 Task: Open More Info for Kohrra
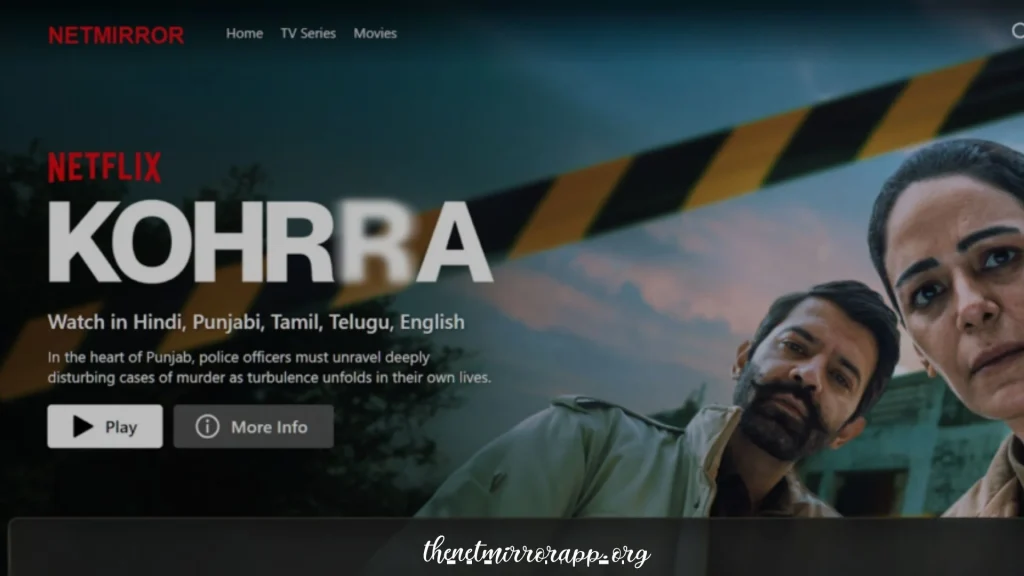coord(253,426)
